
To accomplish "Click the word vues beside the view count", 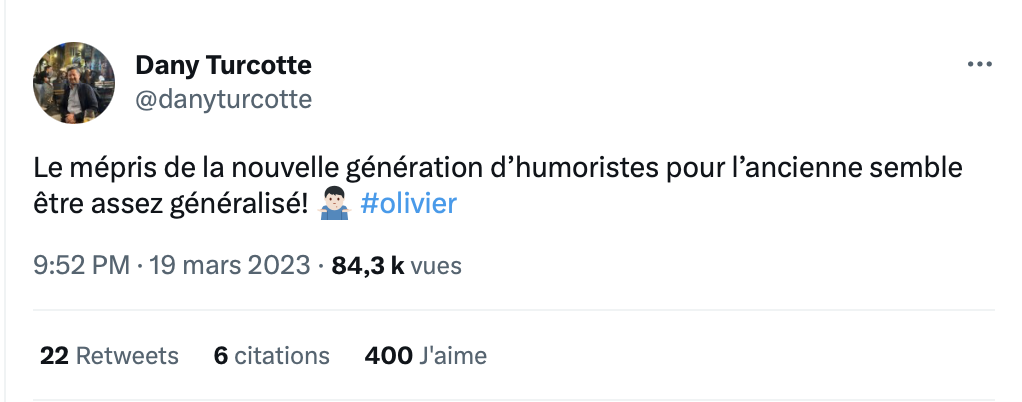I will pos(436,266).
